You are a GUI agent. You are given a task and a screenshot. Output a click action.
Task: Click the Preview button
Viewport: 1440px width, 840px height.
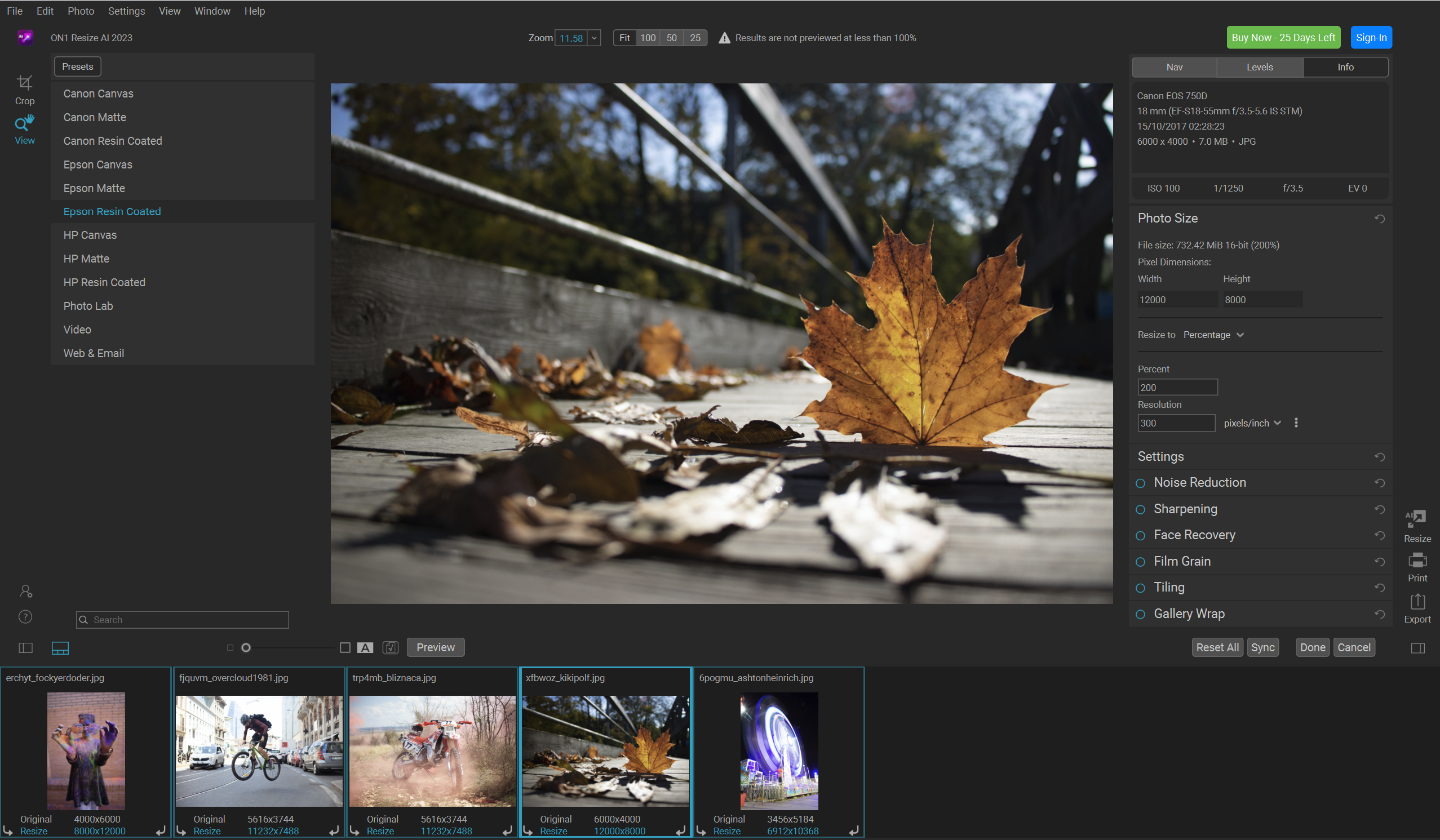435,647
